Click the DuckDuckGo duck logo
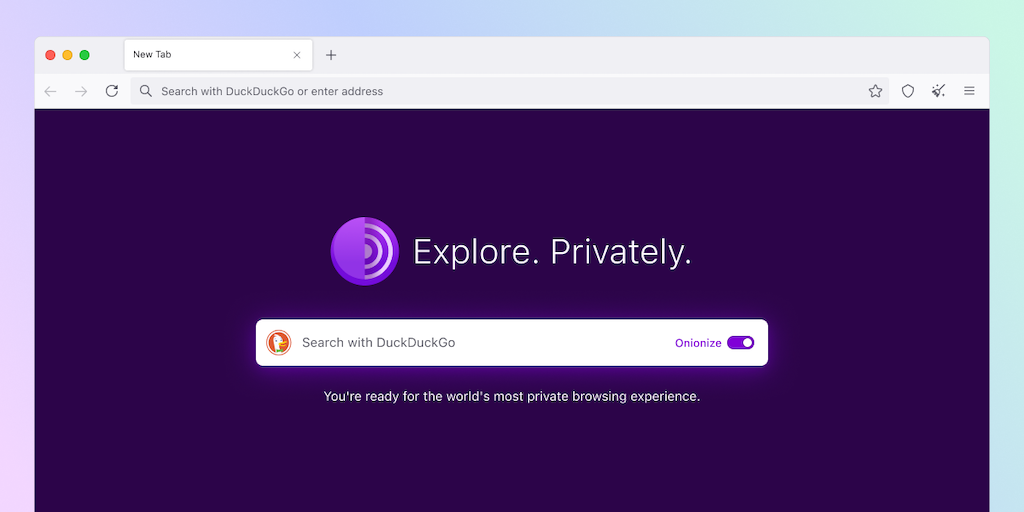This screenshot has height=512, width=1024. 279,343
